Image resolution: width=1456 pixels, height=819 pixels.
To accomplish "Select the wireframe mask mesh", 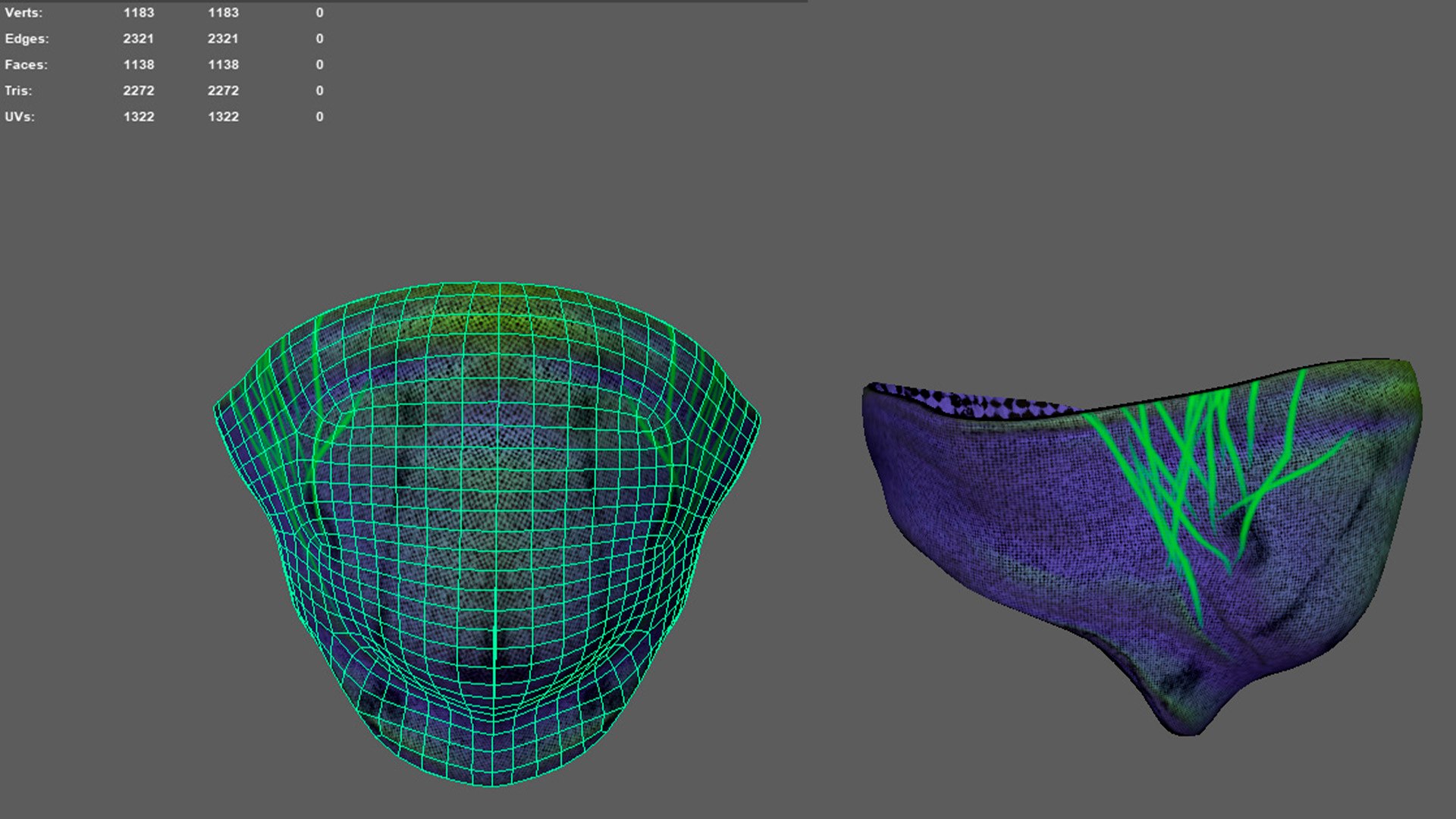I will tap(487, 534).
